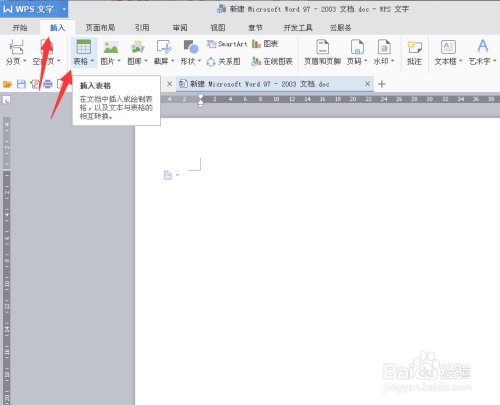Click the 文本框 text box icon

(448, 47)
